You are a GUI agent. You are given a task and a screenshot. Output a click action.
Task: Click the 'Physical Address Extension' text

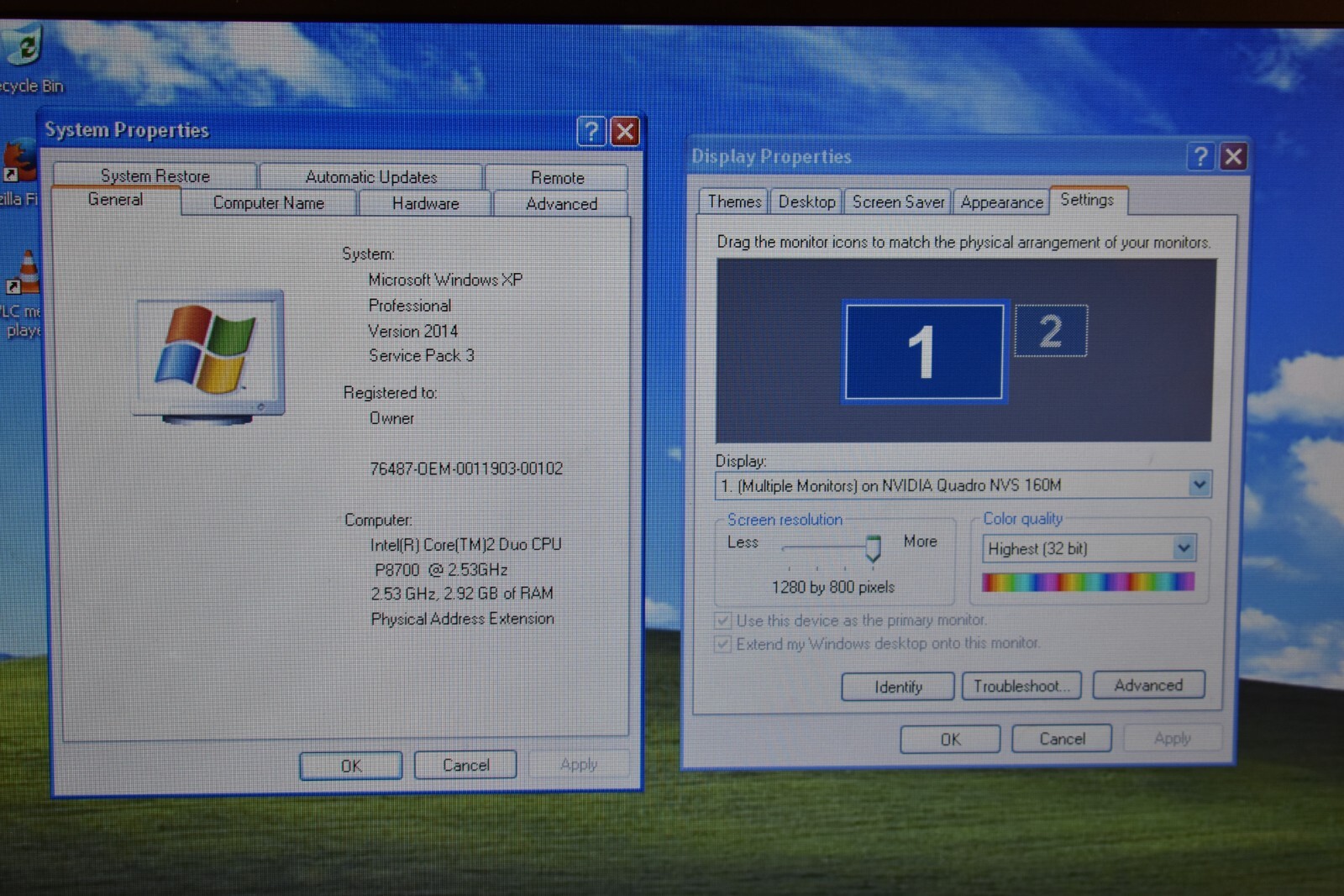tap(463, 619)
